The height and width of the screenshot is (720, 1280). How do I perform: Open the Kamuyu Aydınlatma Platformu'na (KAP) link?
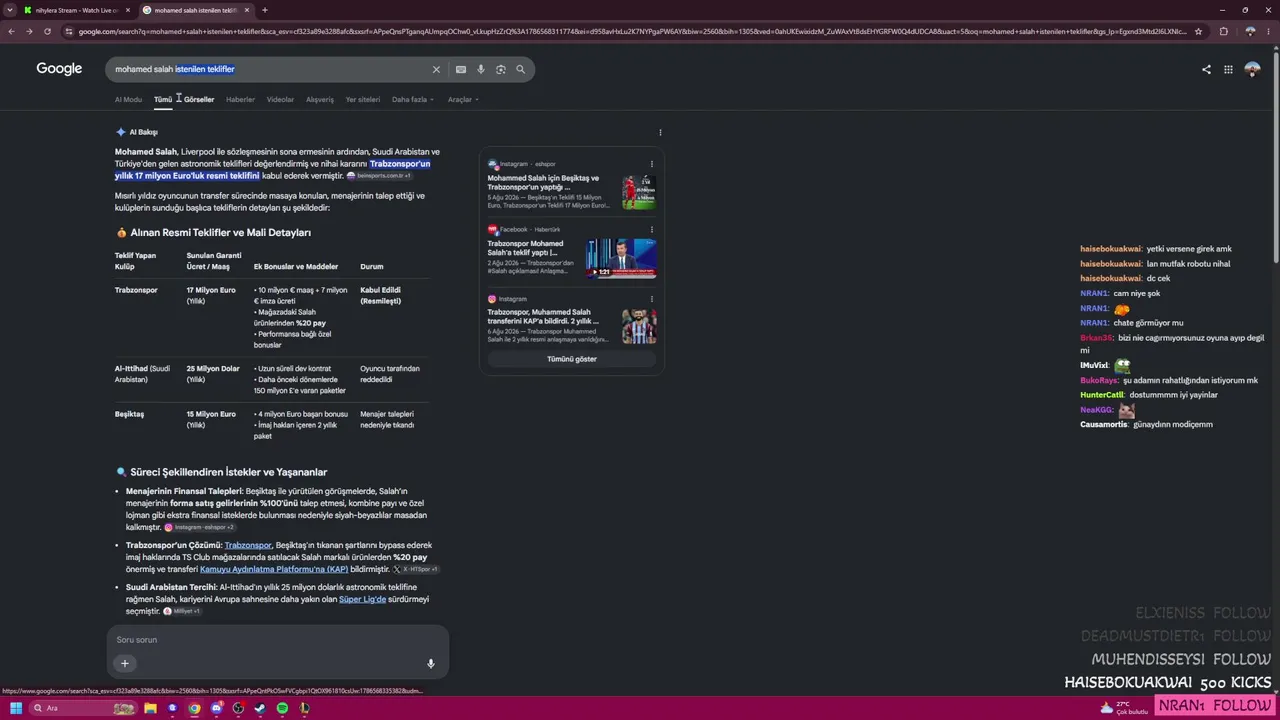pyautogui.click(x=274, y=569)
